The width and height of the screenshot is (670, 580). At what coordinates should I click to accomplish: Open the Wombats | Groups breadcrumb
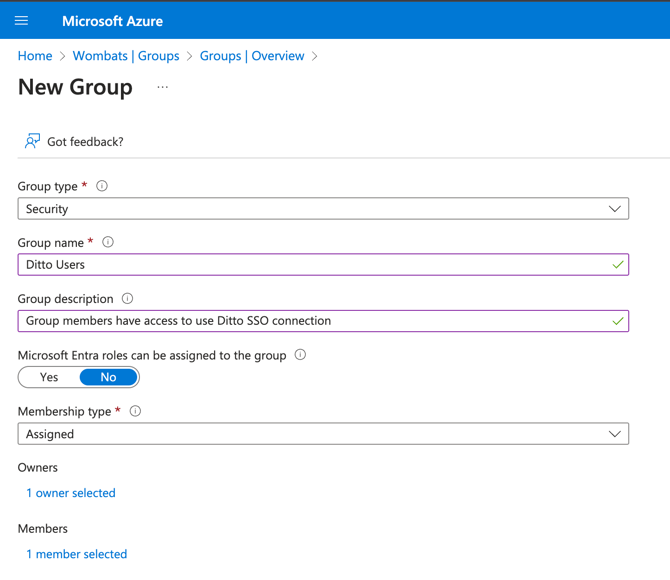126,56
